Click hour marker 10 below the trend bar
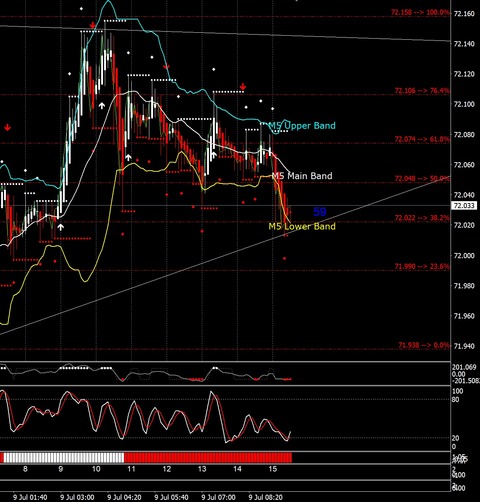 (x=96, y=469)
